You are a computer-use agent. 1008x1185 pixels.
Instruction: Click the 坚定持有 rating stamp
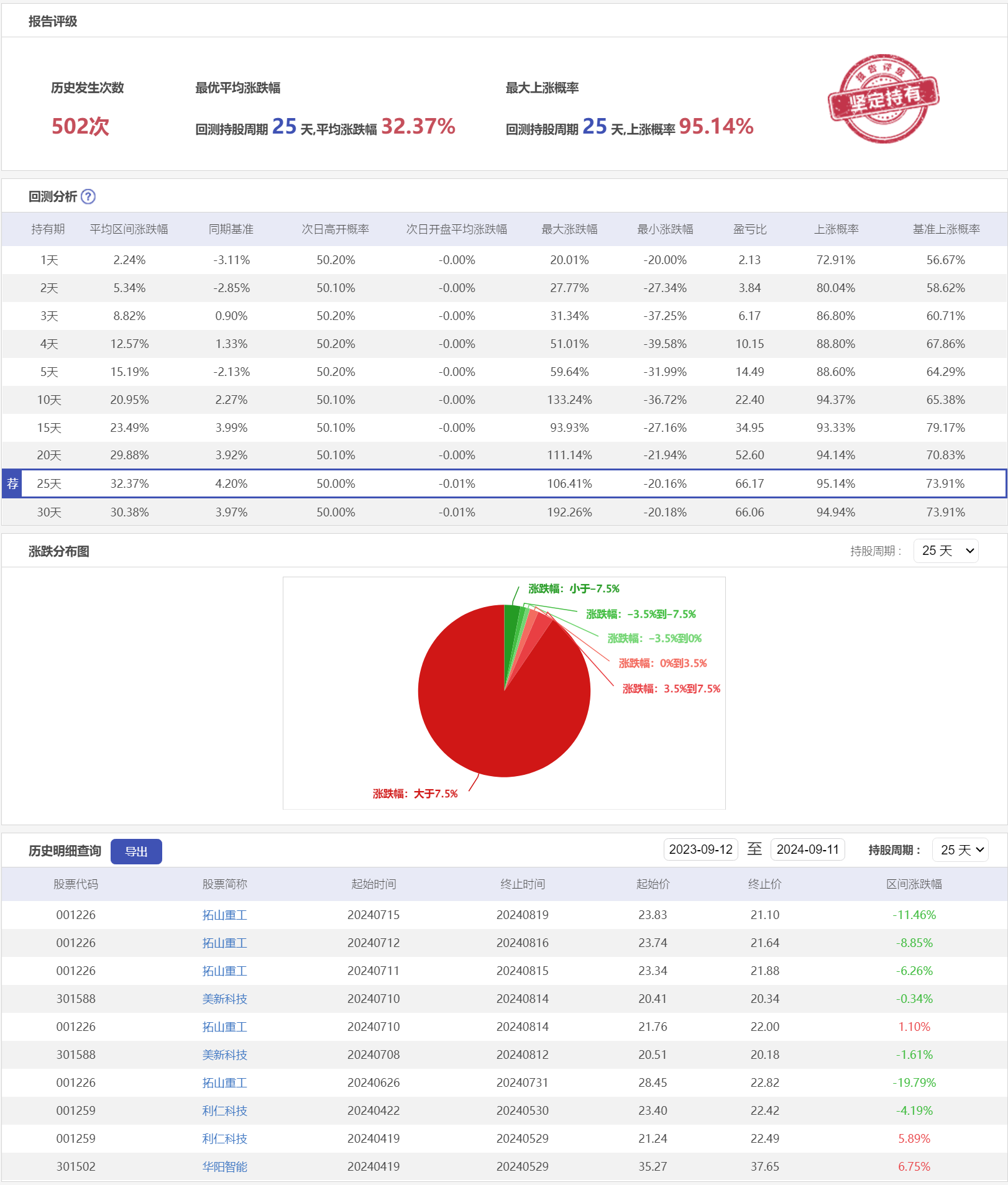click(x=882, y=98)
